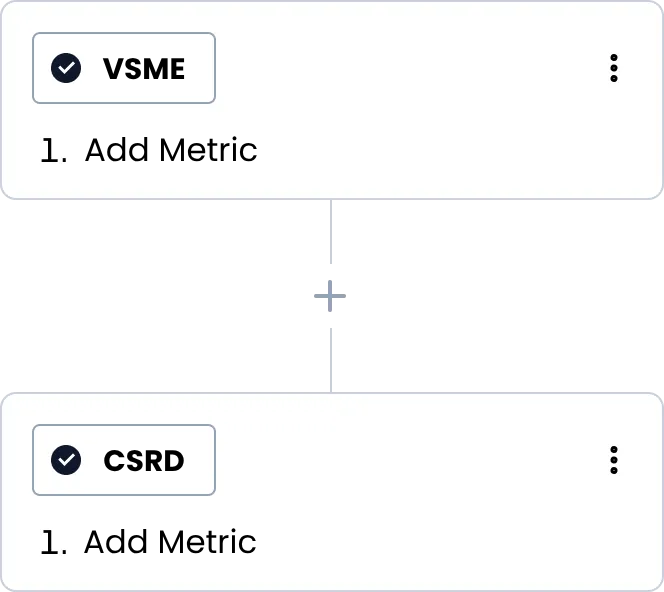Viewport: 664px width, 592px height.
Task: Click the plus icon between the cards
Action: 330,296
